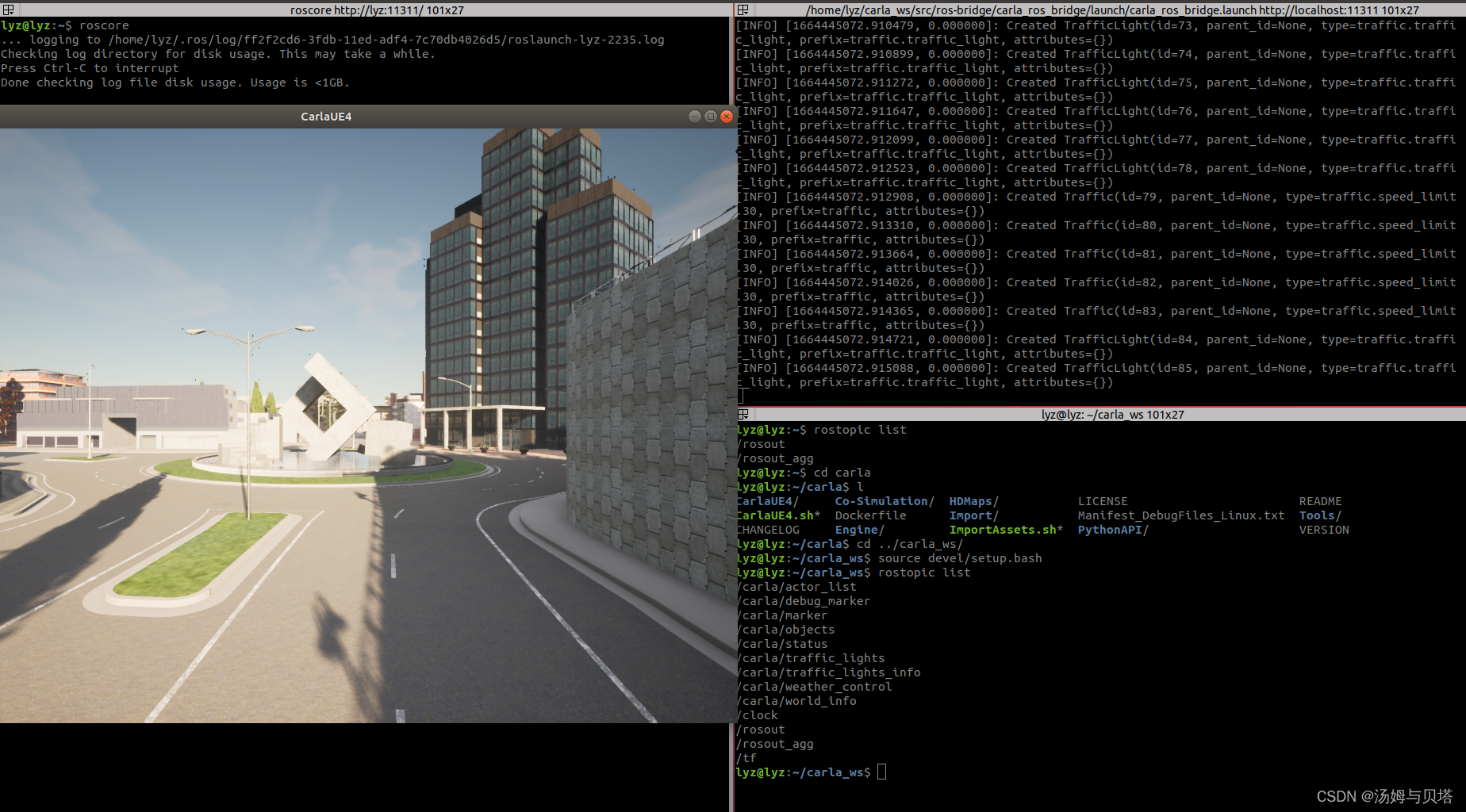Click the 'lyz@lyz:~$ roscore' command line
1466x812 pixels.
pyautogui.click(x=65, y=25)
